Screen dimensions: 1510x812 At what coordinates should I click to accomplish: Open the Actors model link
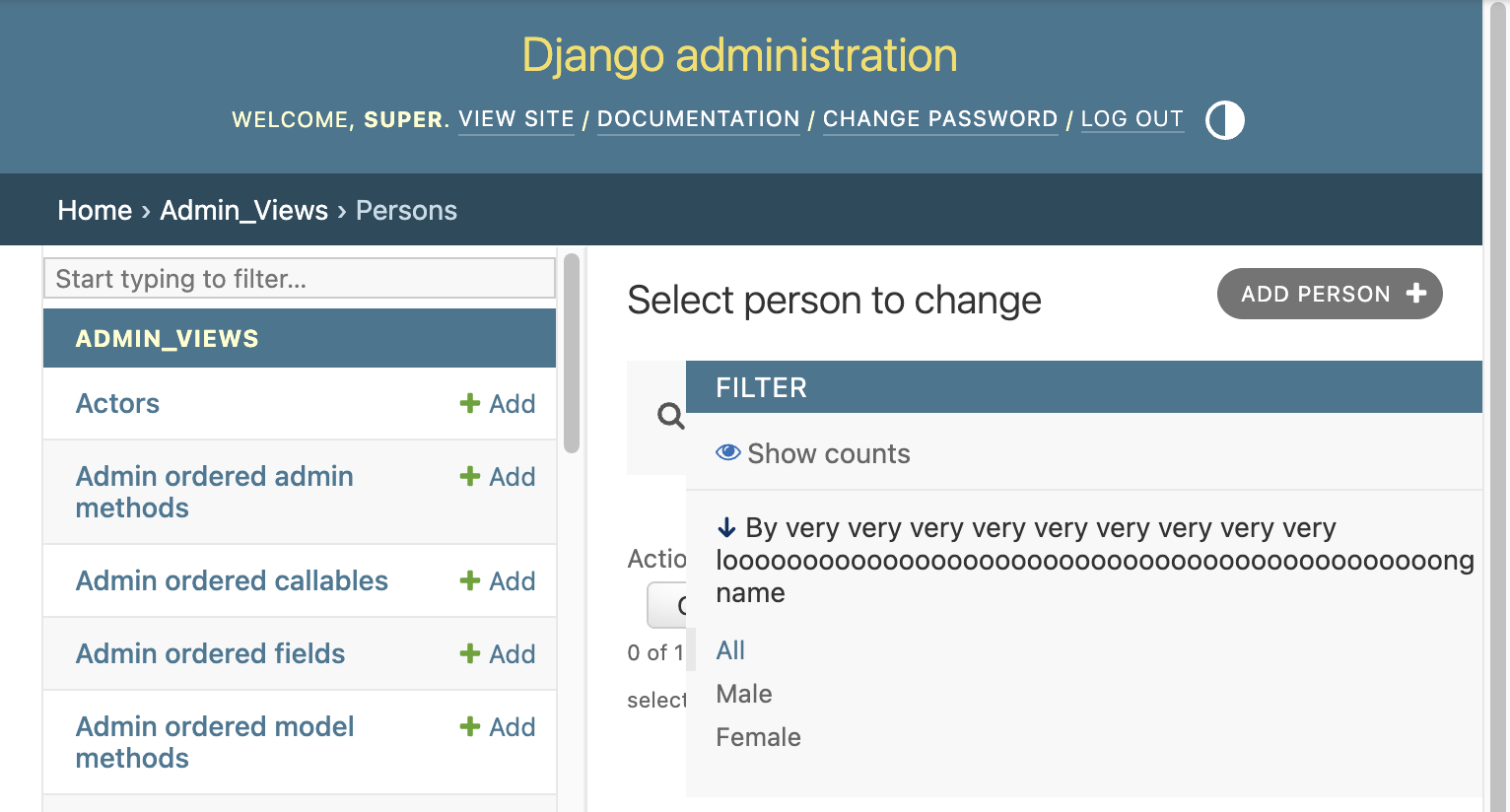tap(117, 403)
